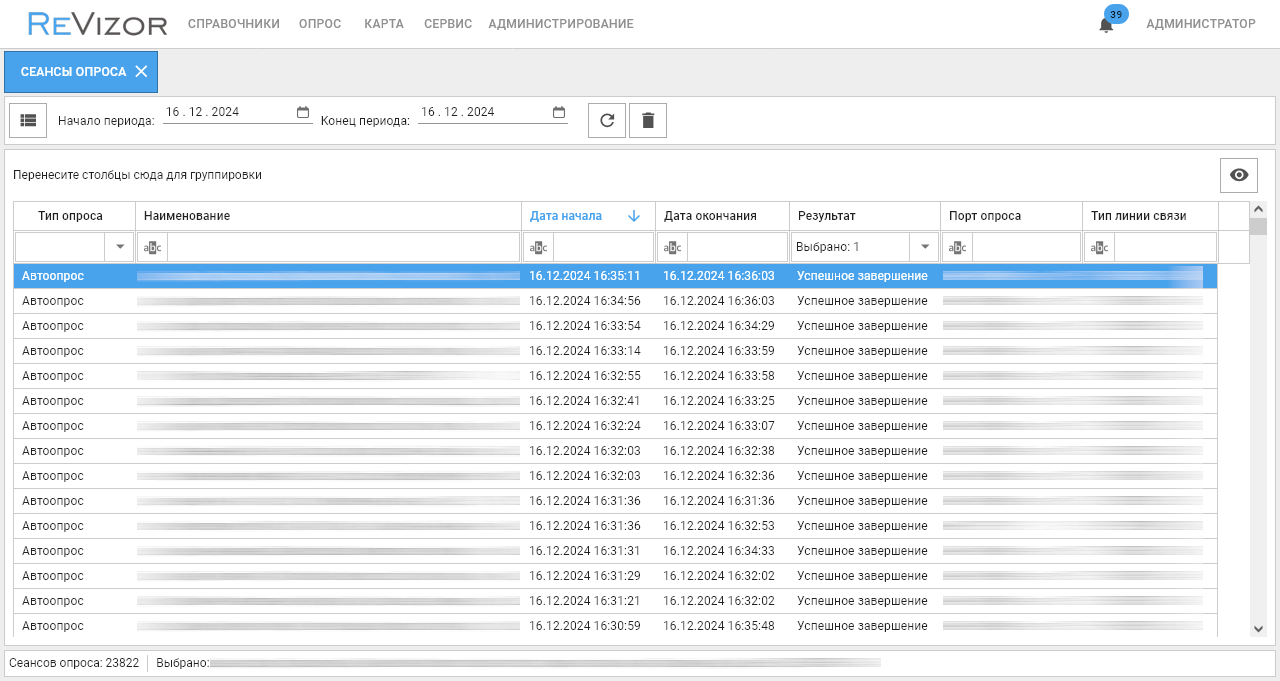Toggle column visibility with the eye icon

pyautogui.click(x=1239, y=175)
